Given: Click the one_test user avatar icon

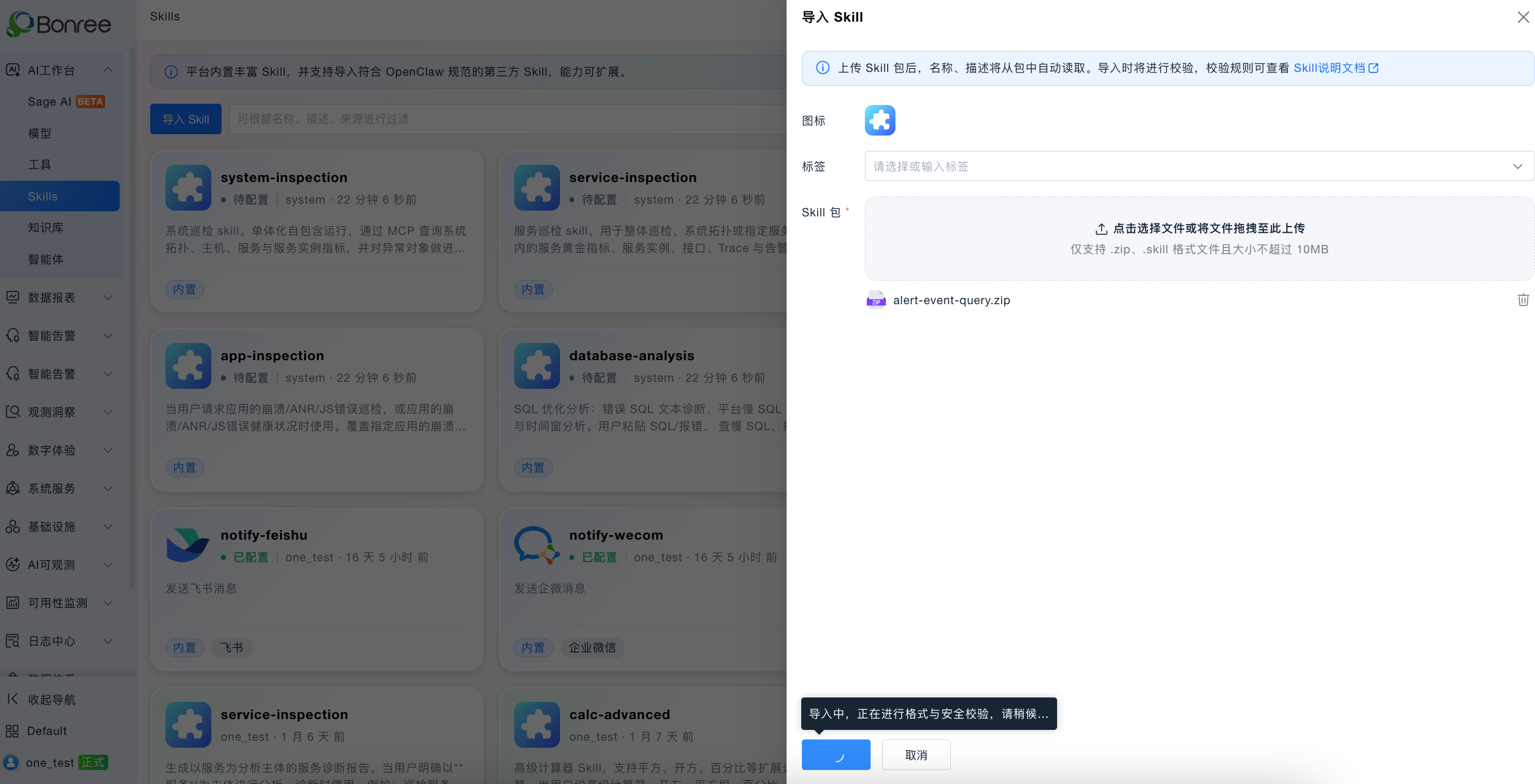Looking at the screenshot, I should click(x=11, y=762).
